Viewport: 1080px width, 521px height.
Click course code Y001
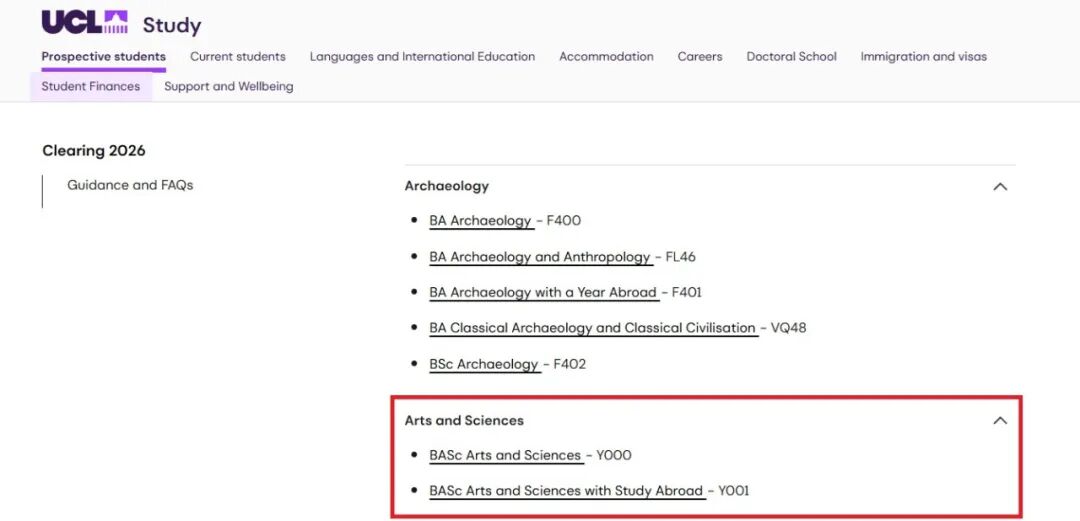[x=734, y=491]
